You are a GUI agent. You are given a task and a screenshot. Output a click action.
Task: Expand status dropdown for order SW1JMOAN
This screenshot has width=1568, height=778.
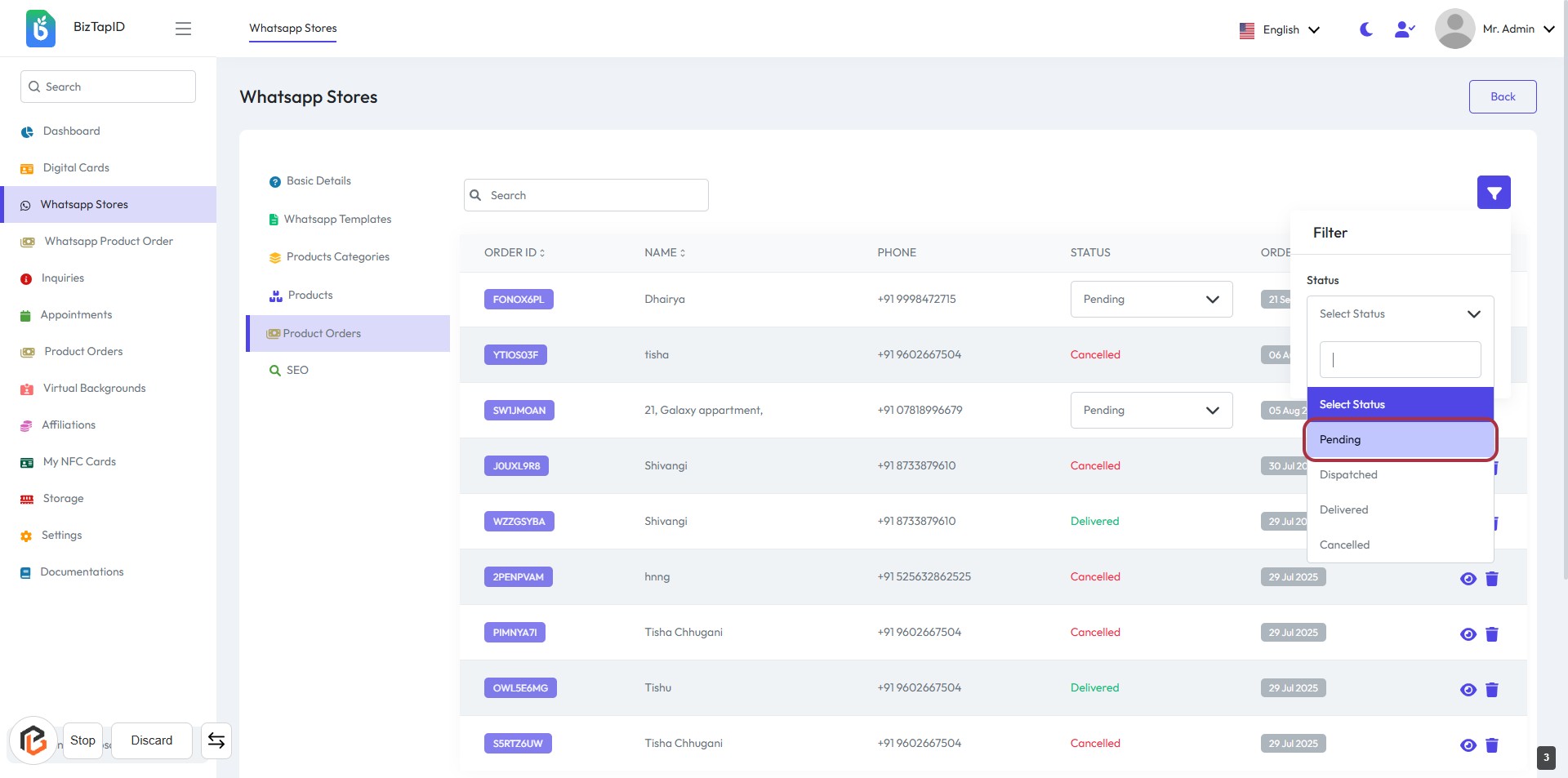coord(1151,411)
